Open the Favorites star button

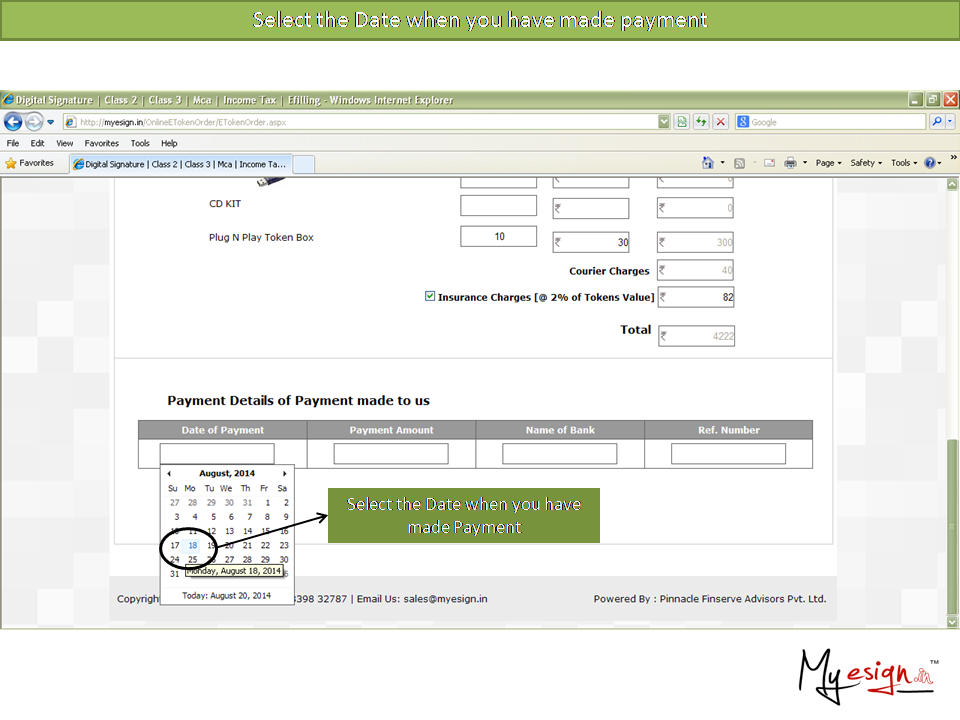tap(30, 163)
